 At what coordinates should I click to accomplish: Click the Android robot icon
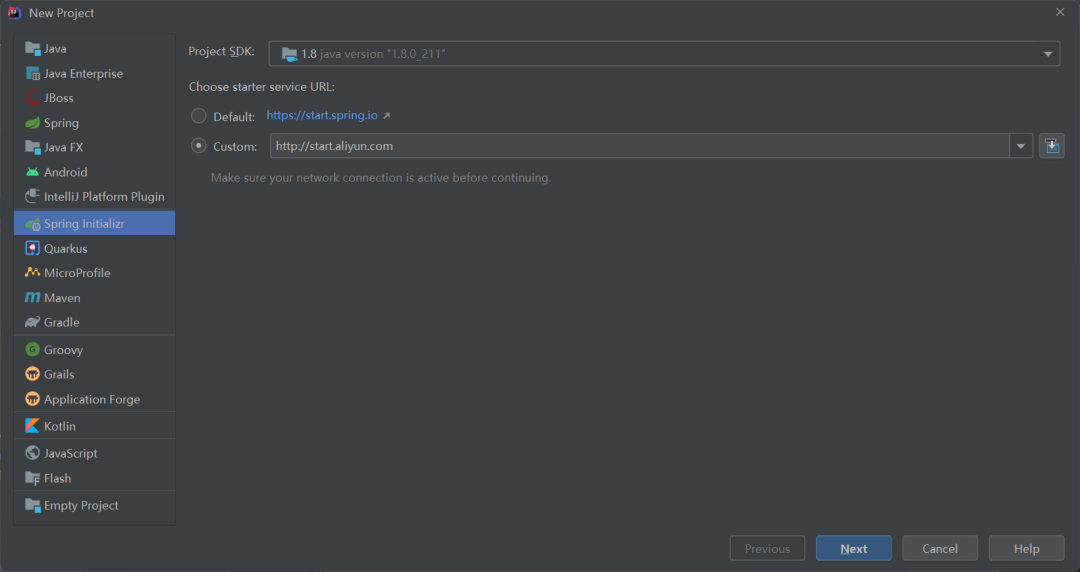pyautogui.click(x=33, y=172)
